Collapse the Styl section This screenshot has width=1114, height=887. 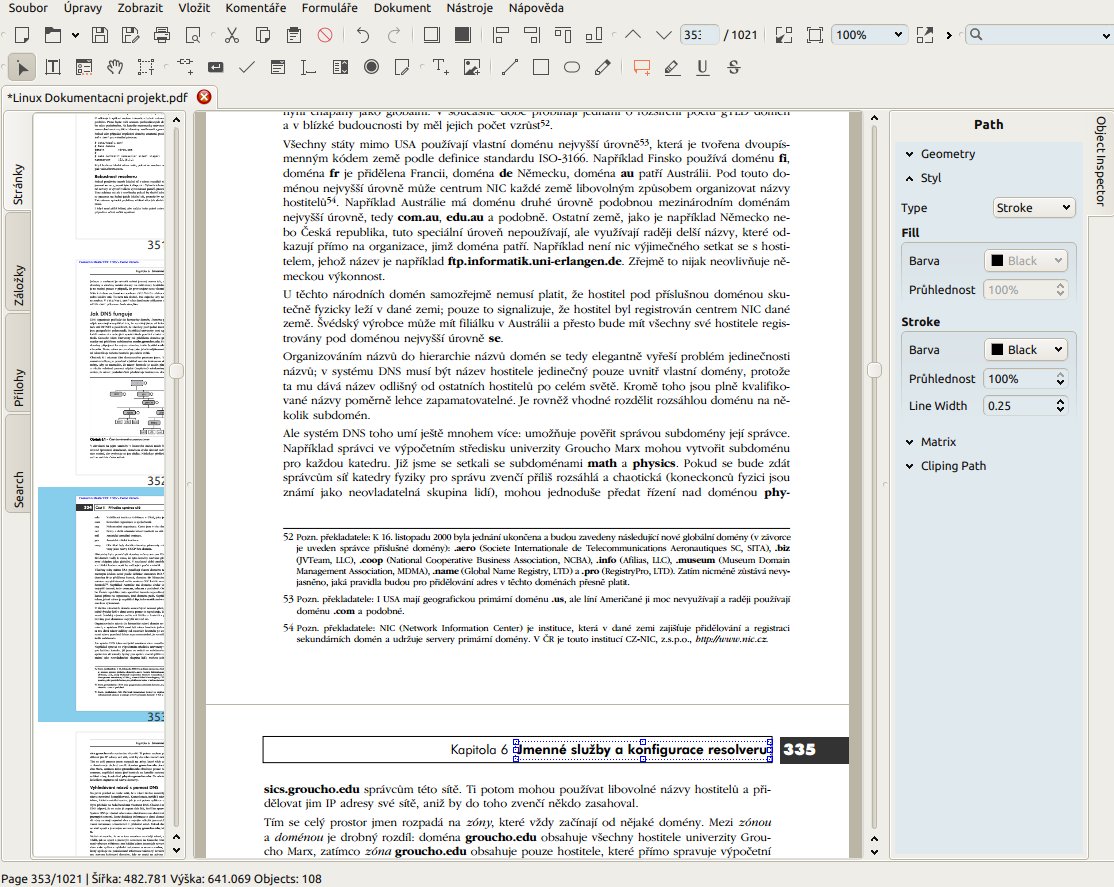point(909,178)
